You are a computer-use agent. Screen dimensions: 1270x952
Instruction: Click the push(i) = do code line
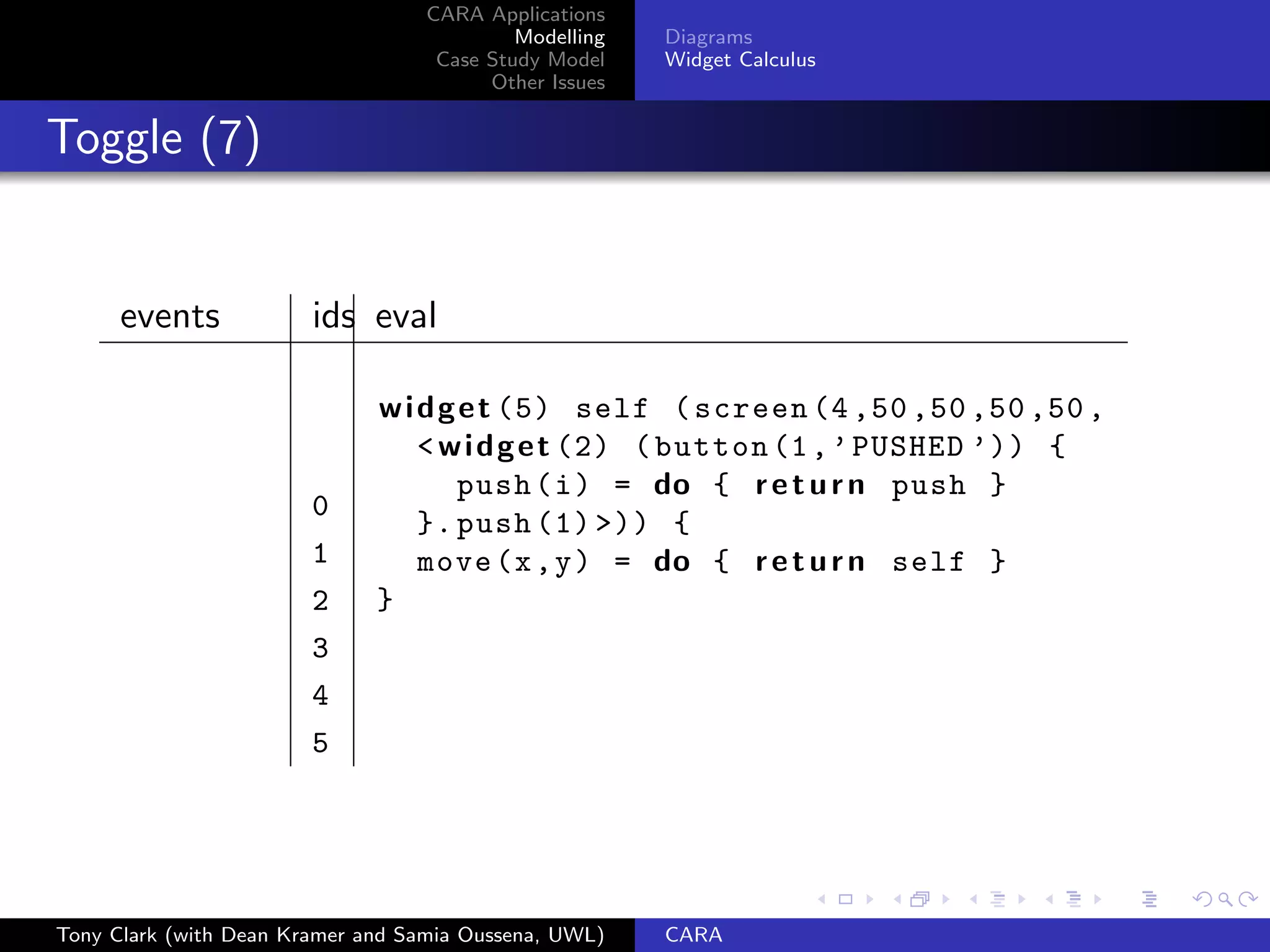(730, 485)
